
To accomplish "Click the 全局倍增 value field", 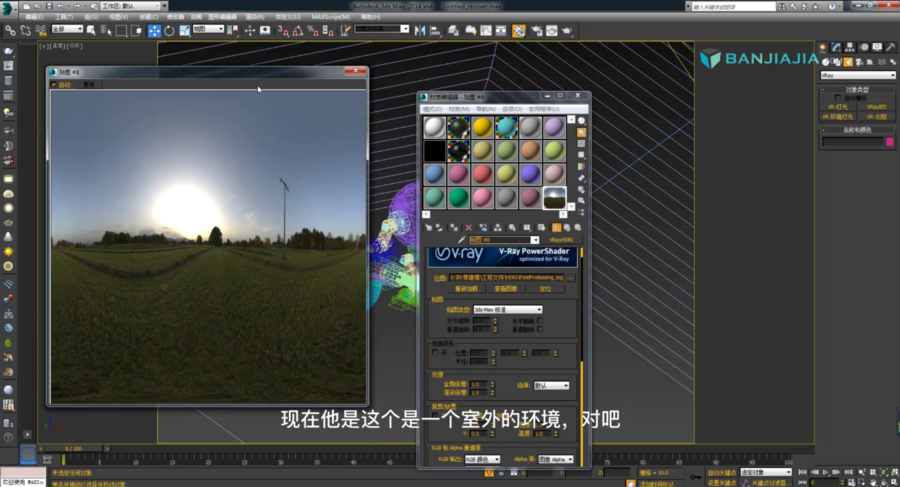I will 479,384.
